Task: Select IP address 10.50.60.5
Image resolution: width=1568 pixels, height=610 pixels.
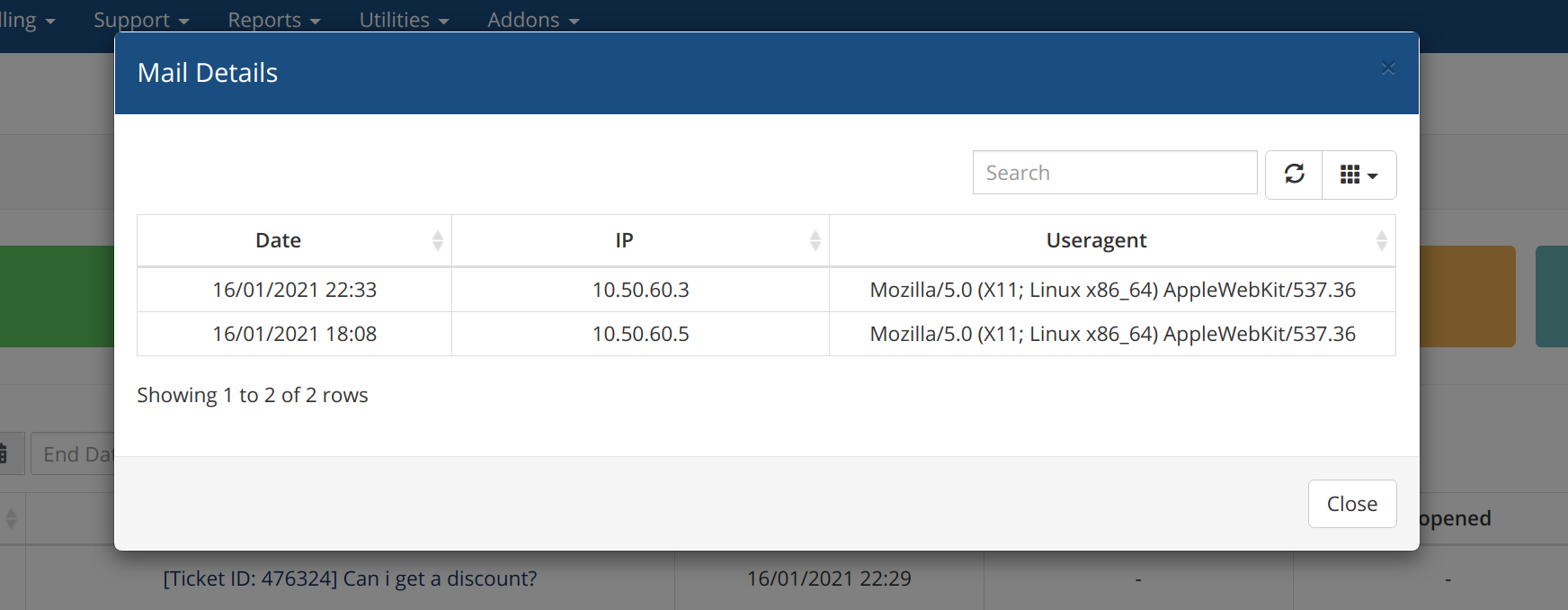Action: pos(640,334)
